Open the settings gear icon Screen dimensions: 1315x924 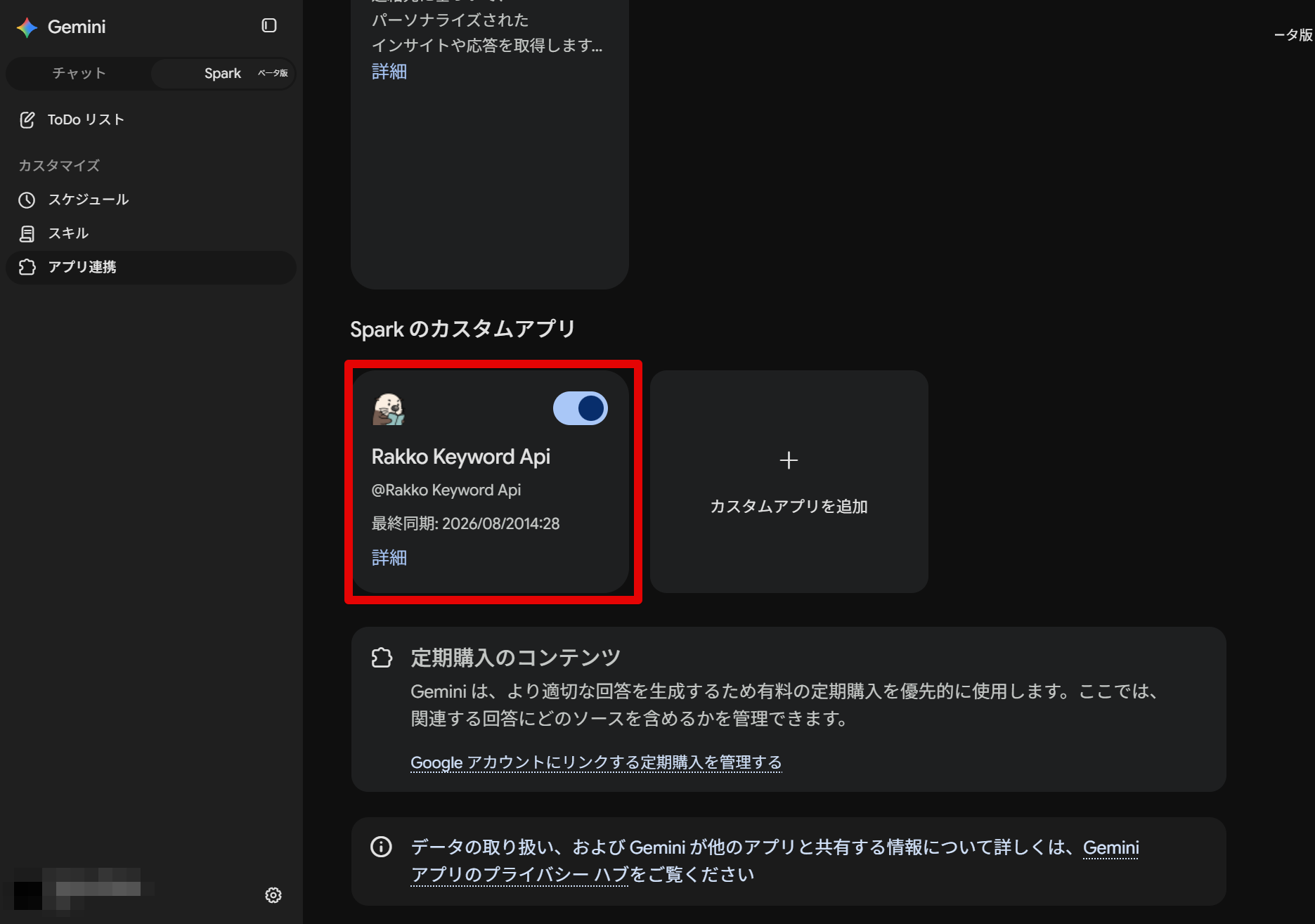pos(273,895)
